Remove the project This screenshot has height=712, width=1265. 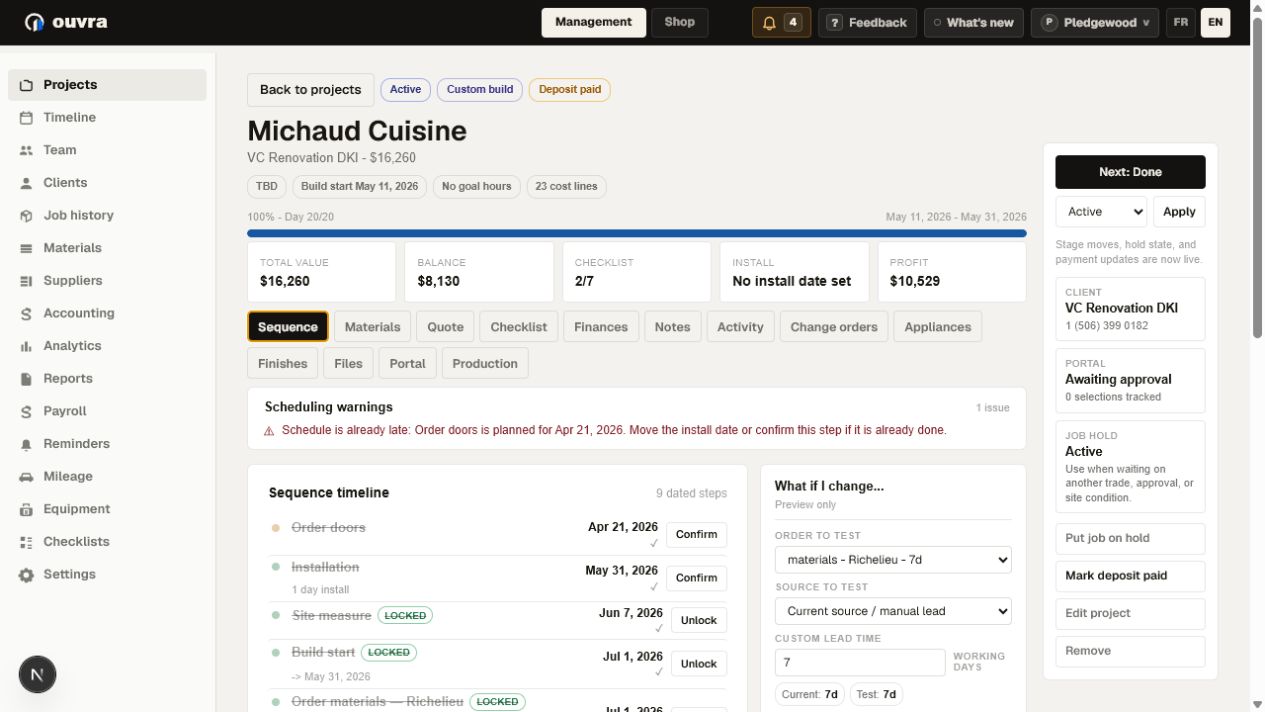1130,651
